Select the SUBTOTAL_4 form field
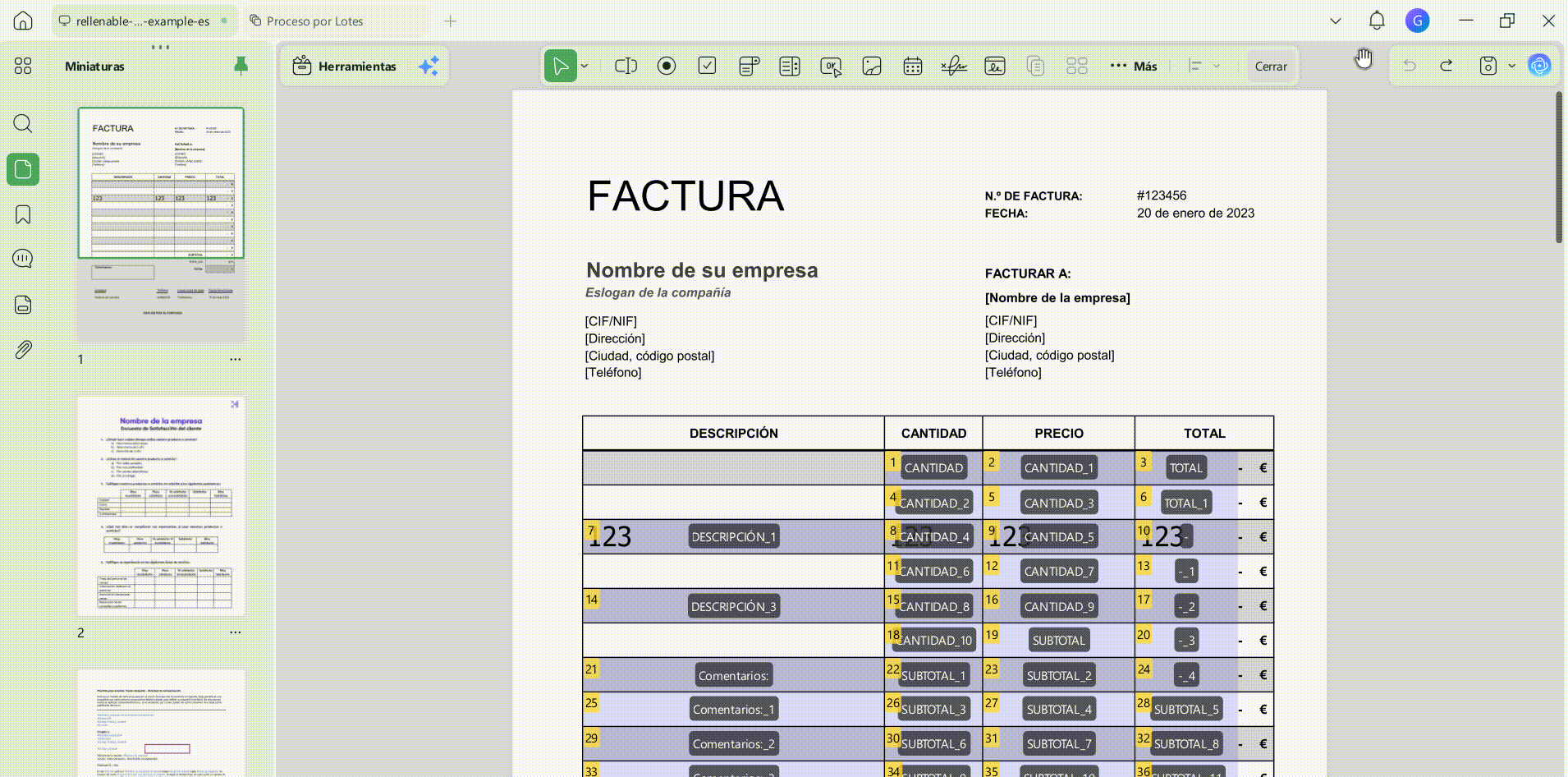This screenshot has height=777, width=1568. pos(1059,710)
